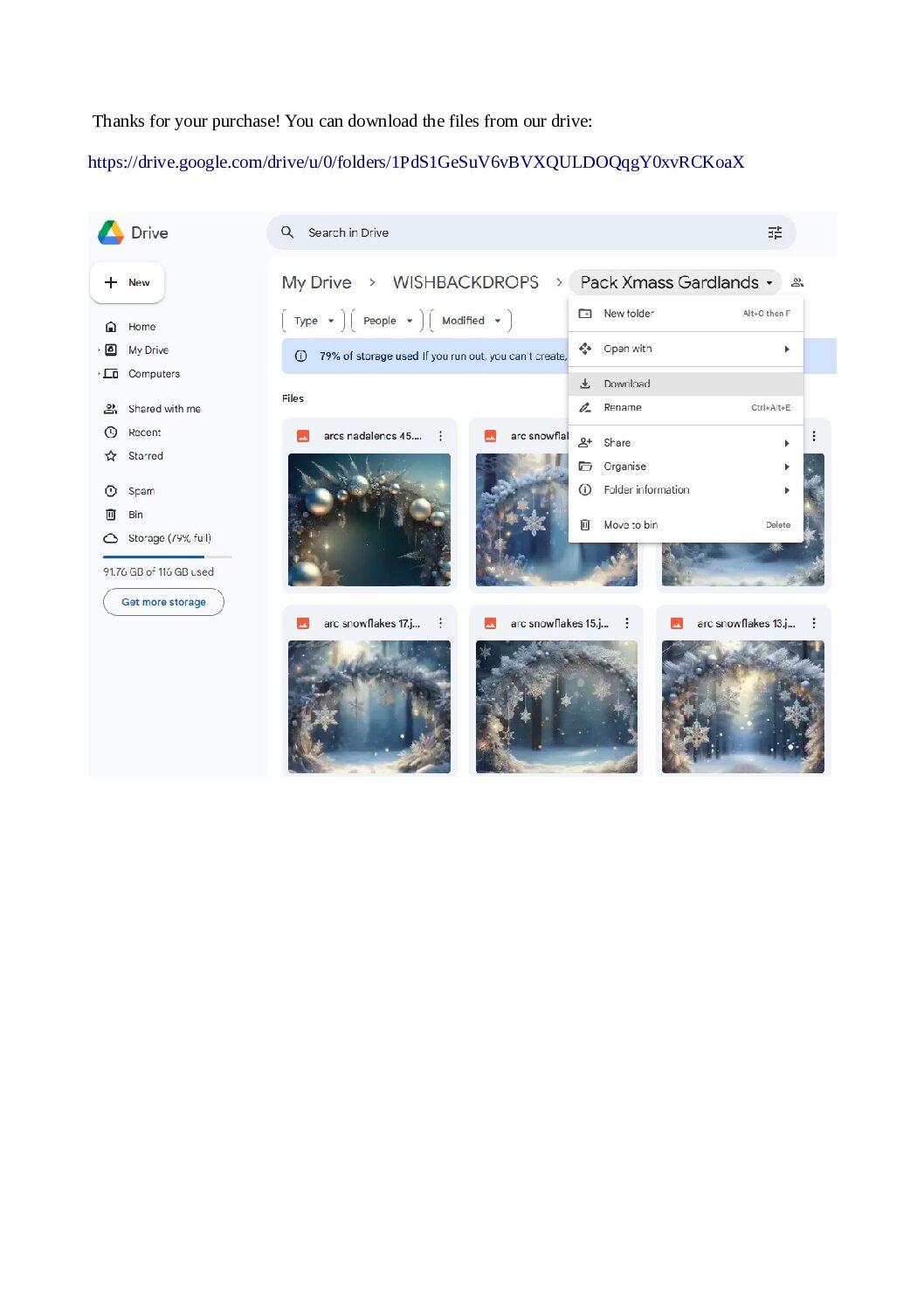Screen dimensions: 924x1308
Task: Open the Google Drive folder hyperlink
Action: 416,162
